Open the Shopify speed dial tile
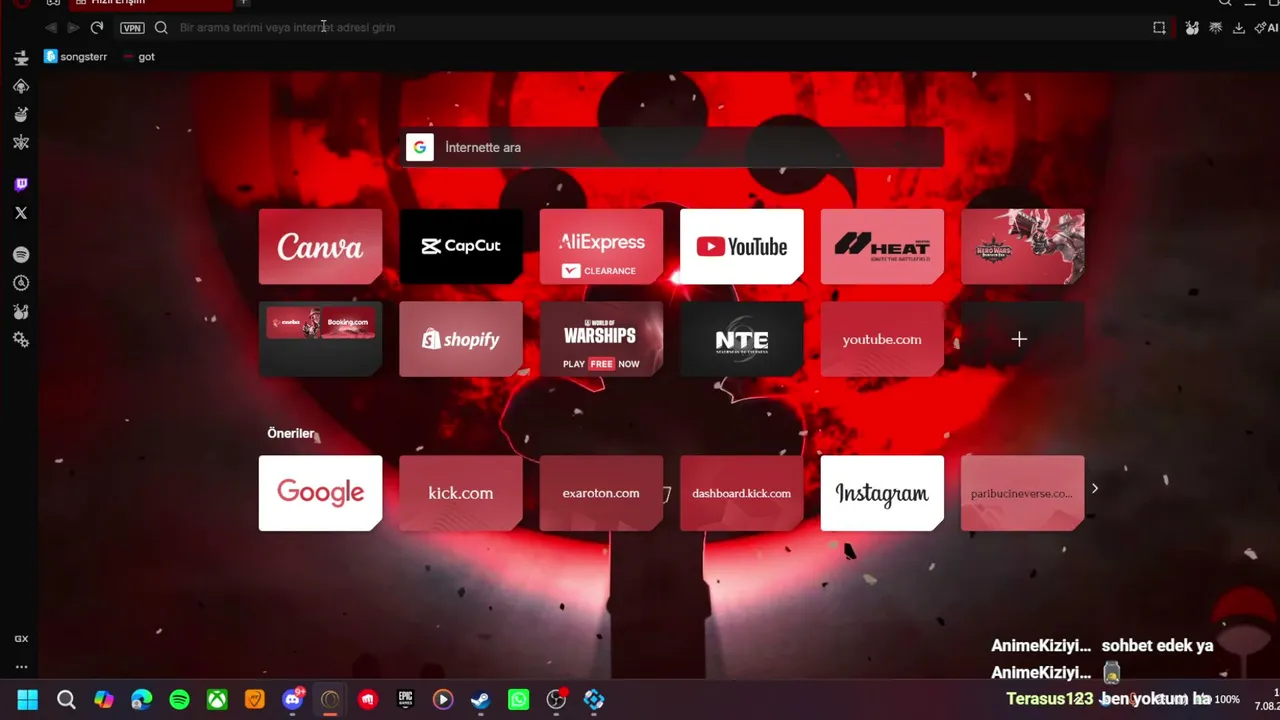 coord(461,340)
